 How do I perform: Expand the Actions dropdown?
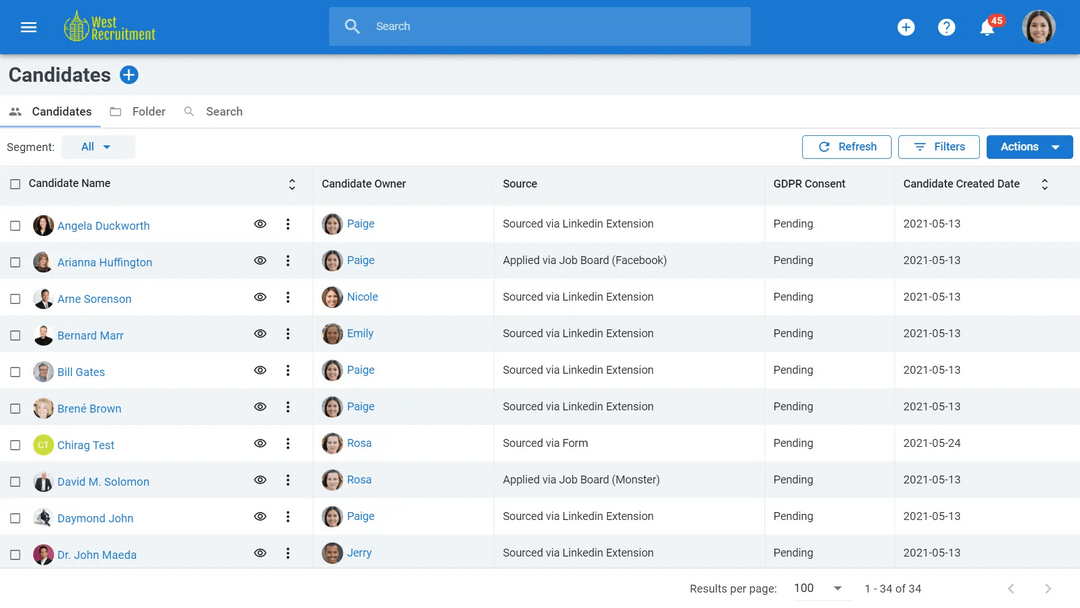(x=1029, y=146)
